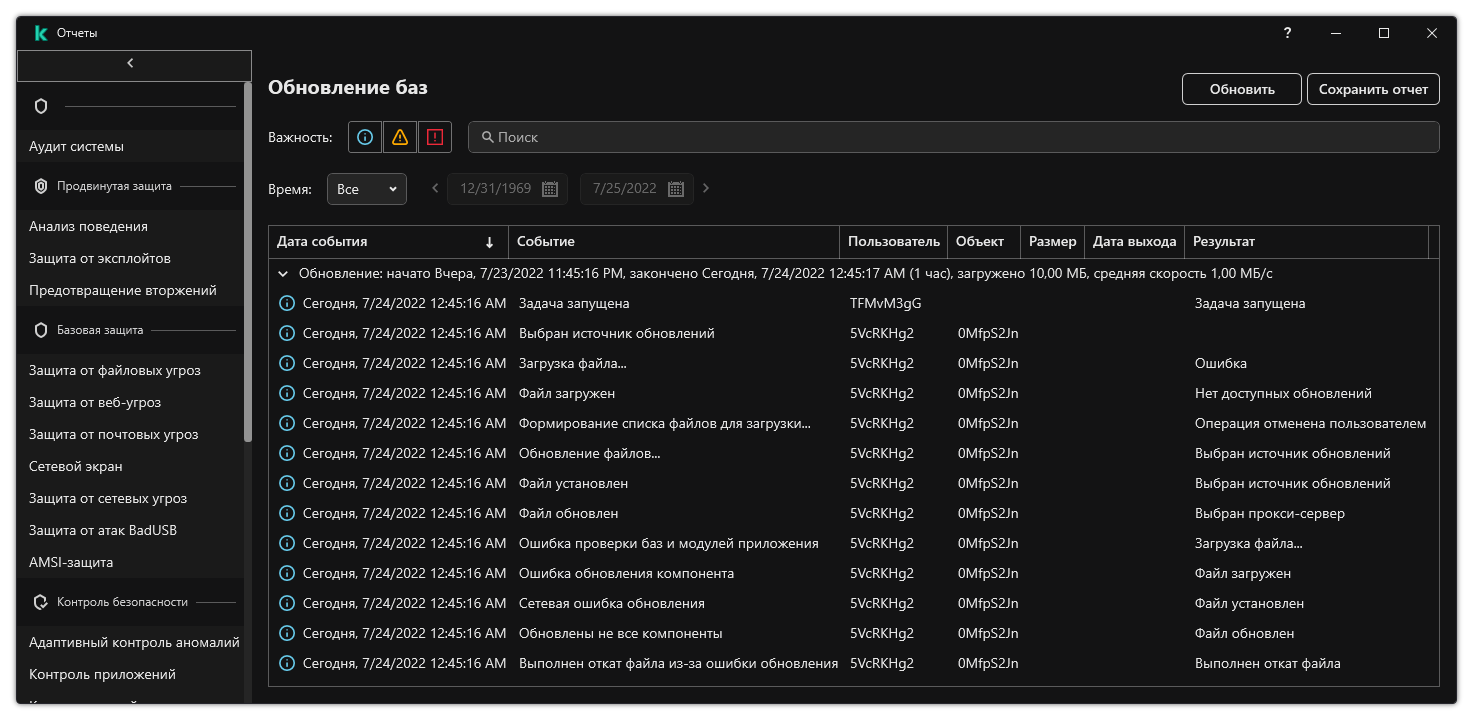Select Сетевой экран in the sidebar
This screenshot has height=720, width=1473.
tap(76, 466)
